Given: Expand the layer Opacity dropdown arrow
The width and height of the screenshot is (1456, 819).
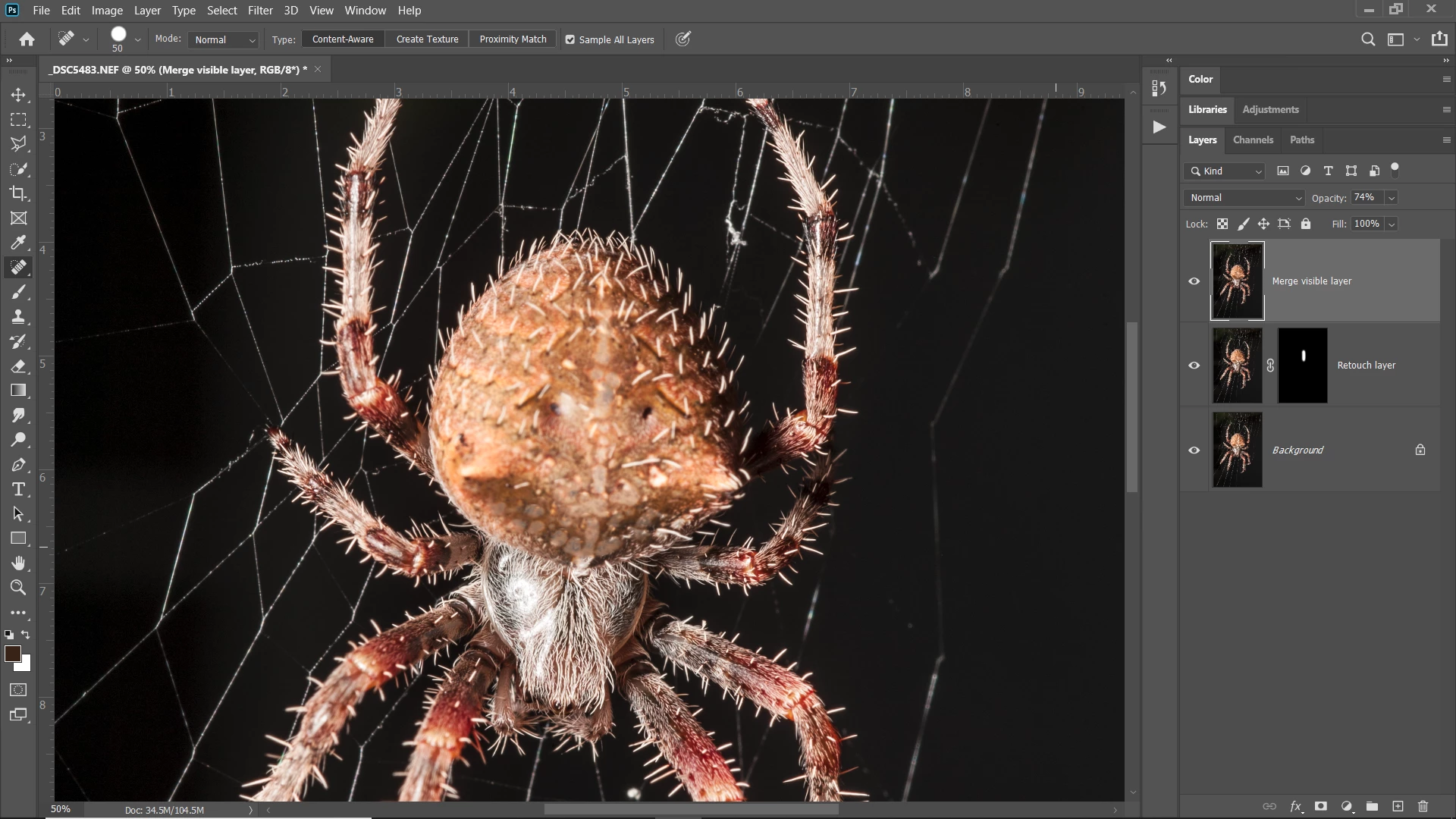Looking at the screenshot, I should [1392, 198].
